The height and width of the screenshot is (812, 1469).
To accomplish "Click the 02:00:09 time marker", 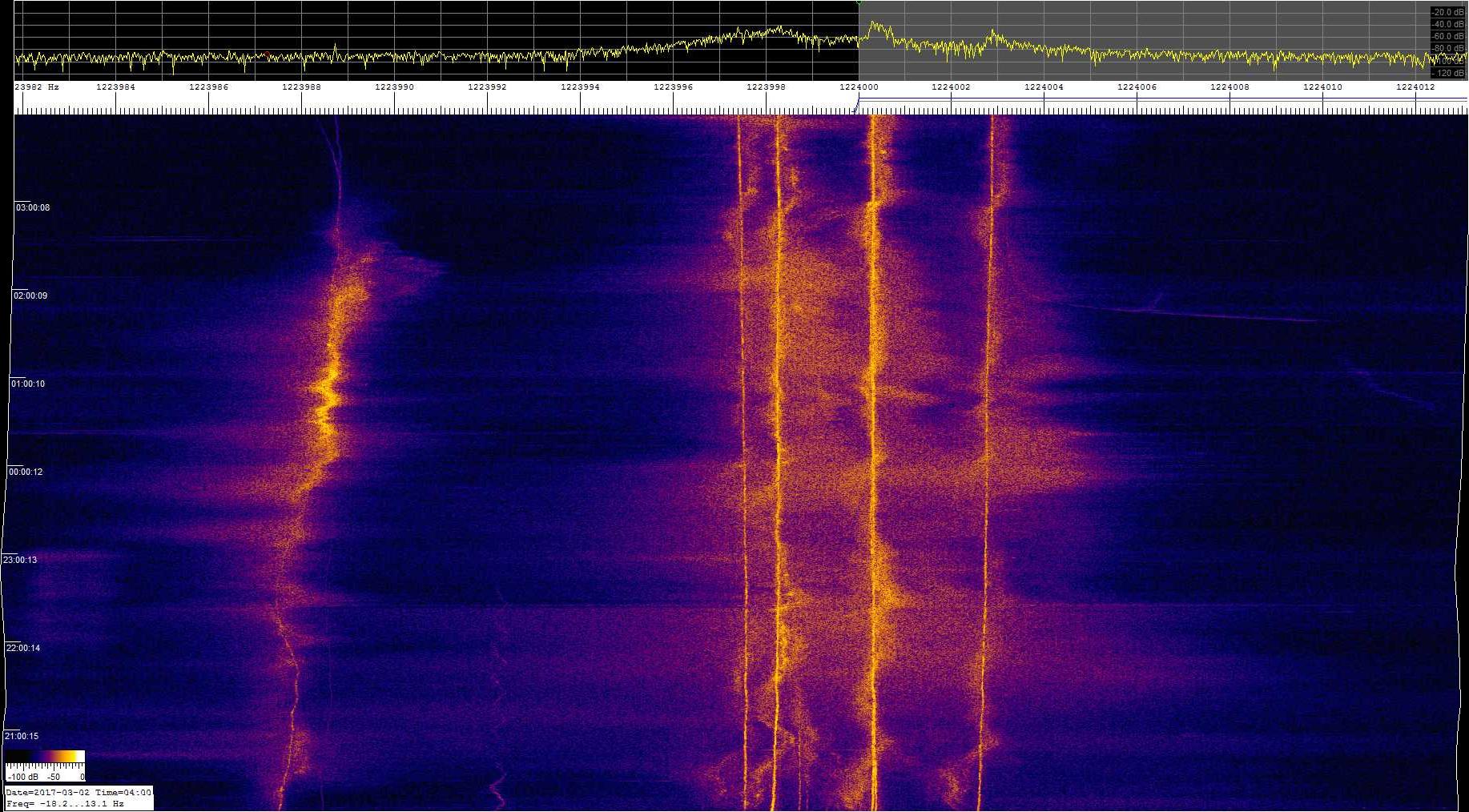I will coord(30,295).
